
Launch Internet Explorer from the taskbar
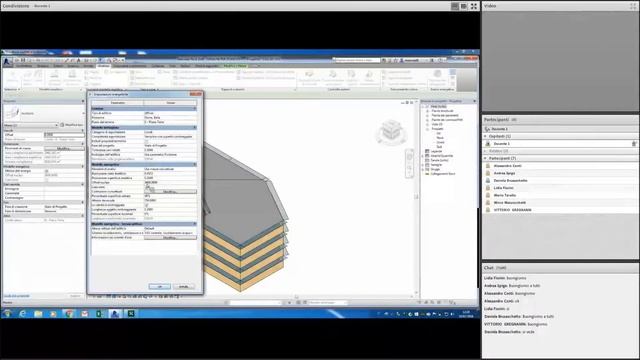coord(22,313)
